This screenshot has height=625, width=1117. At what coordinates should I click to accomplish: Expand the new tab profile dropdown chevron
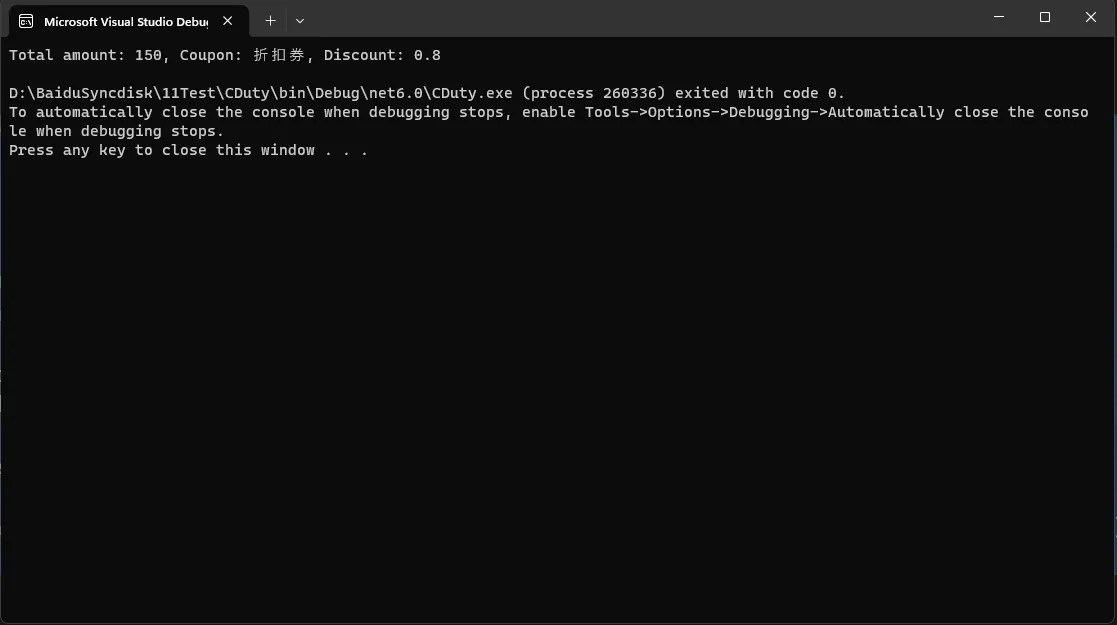[300, 21]
